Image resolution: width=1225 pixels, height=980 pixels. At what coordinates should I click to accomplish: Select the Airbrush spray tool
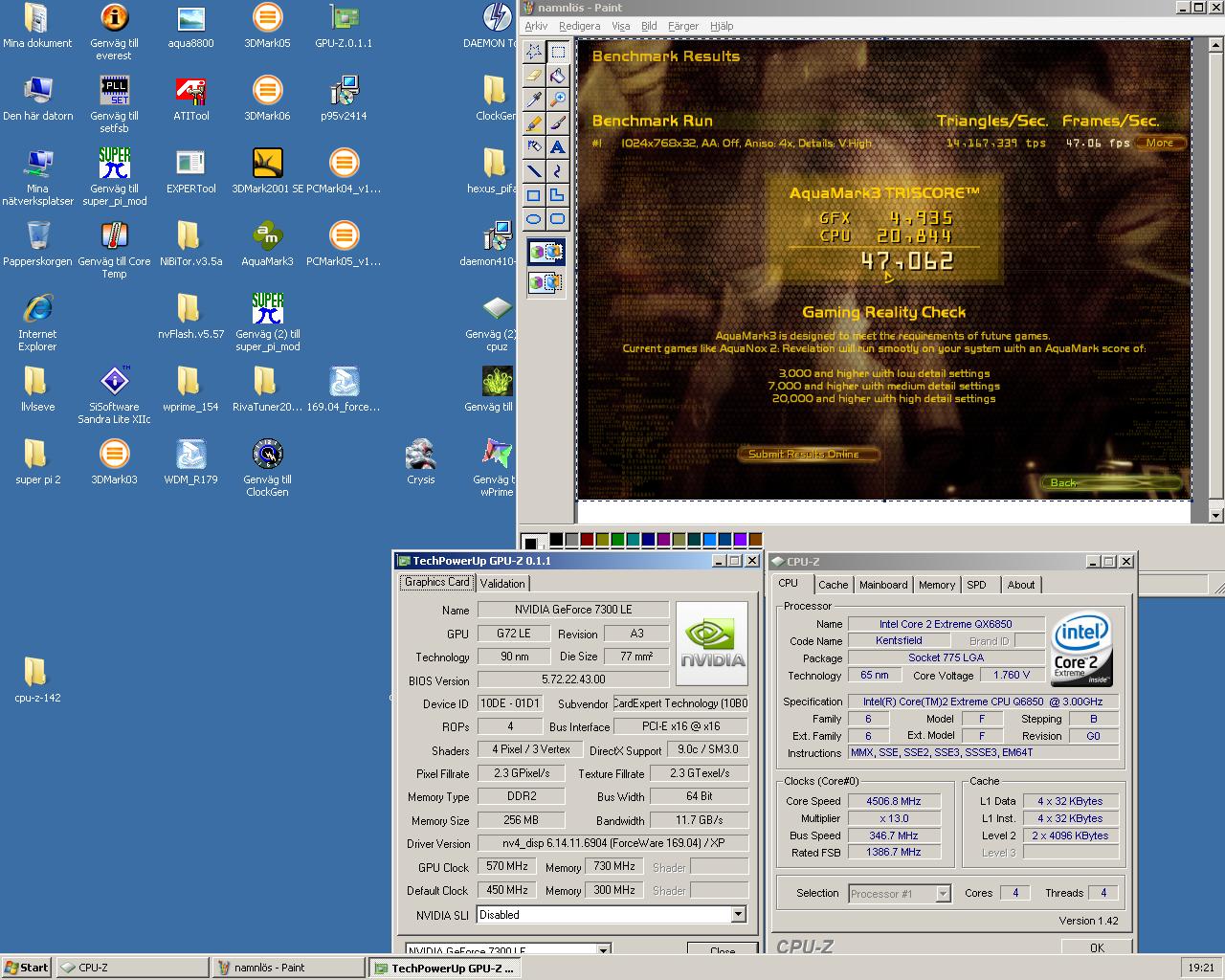(x=534, y=147)
